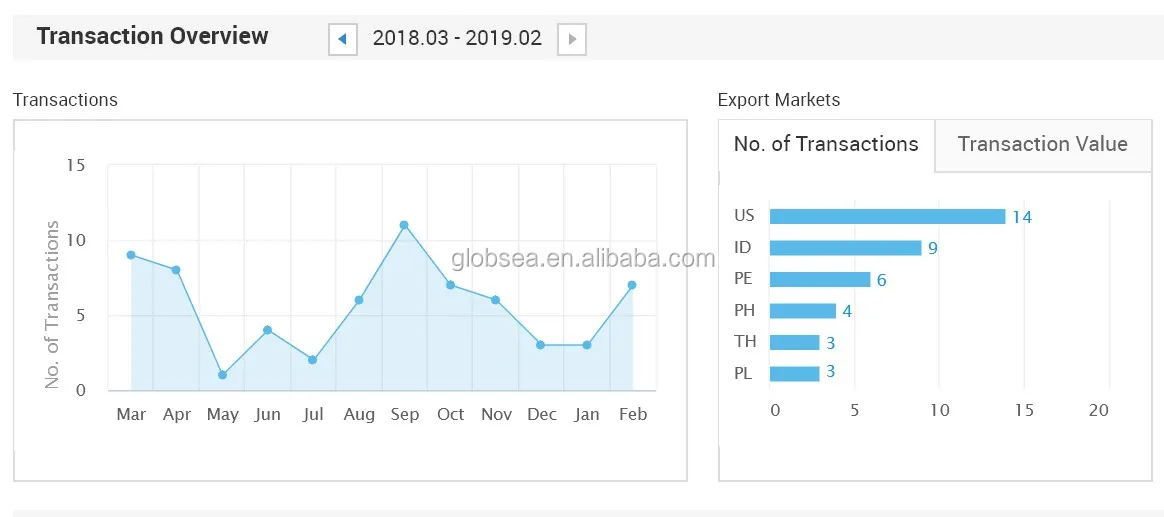Click the Transaction Overview heading

tap(152, 37)
